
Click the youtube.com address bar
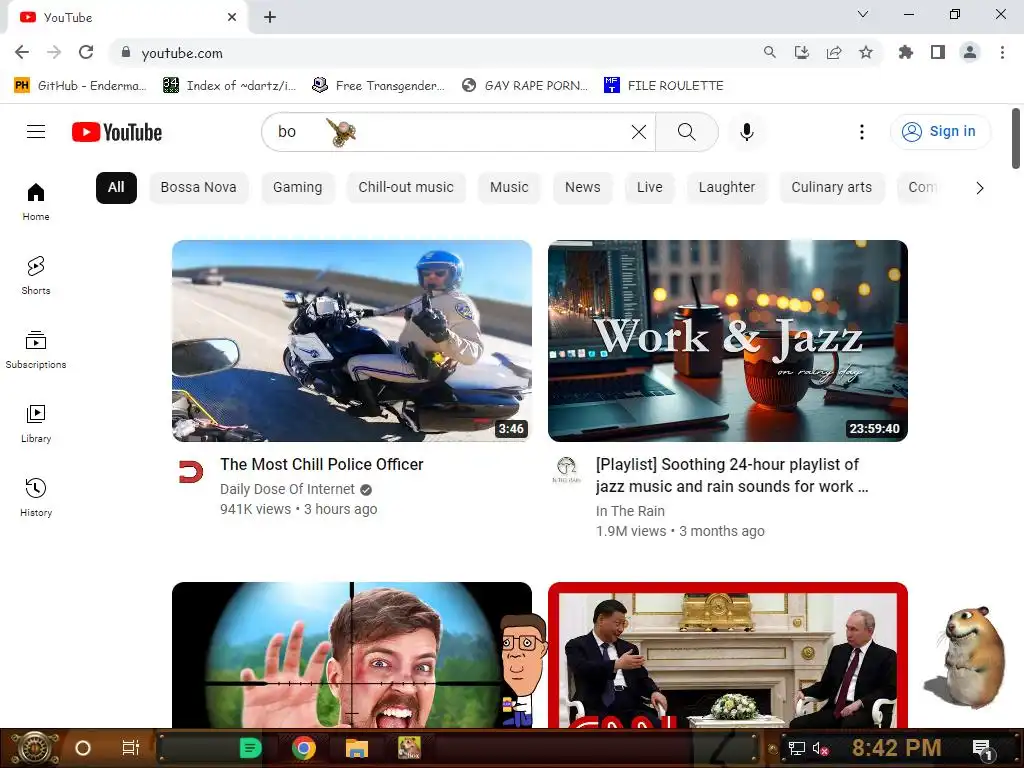point(438,53)
